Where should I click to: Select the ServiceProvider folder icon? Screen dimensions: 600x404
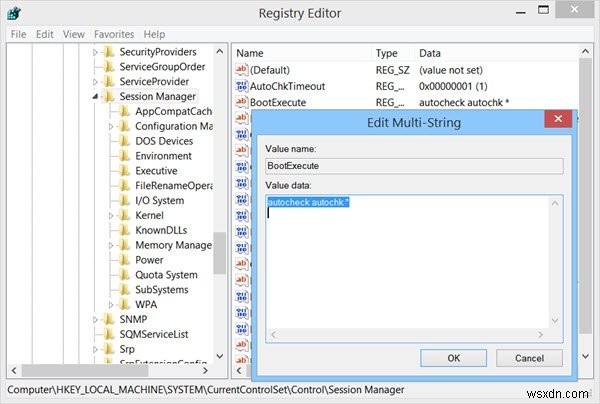coord(109,81)
